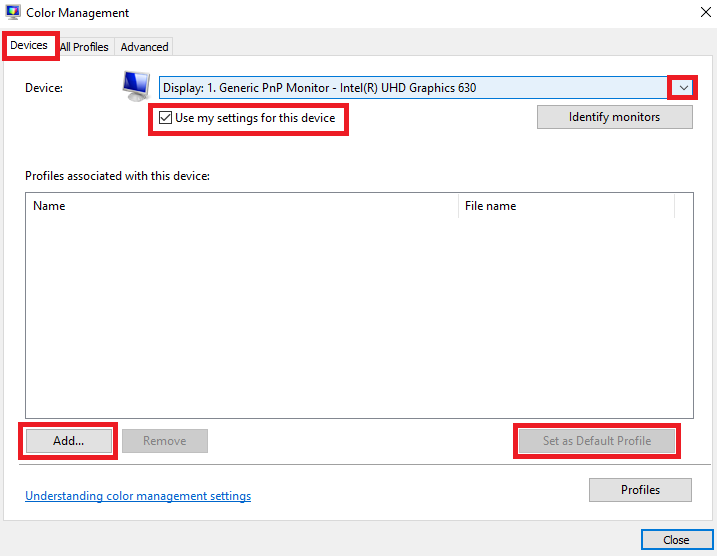Select the Display Generic PnP Monitor combo box
This screenshot has height=556, width=717.
(x=427, y=88)
